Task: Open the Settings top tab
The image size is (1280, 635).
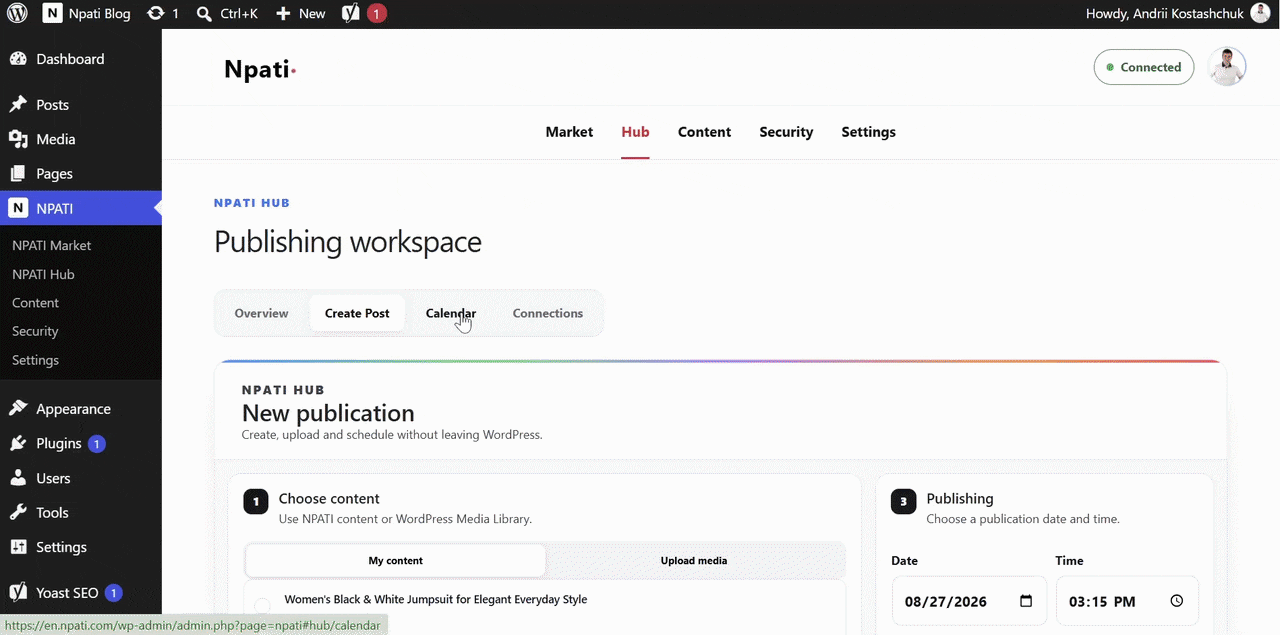Action: (868, 132)
